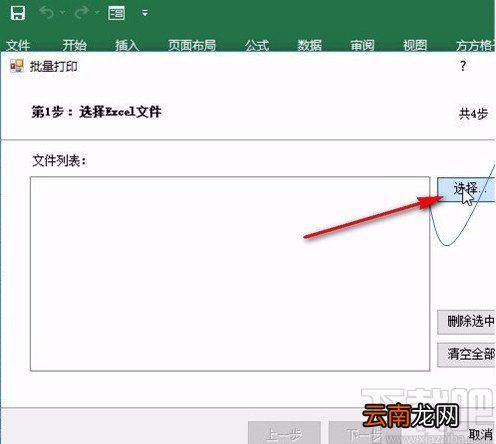Open the Redo history dropdown arrow
Image resolution: width=496 pixels, height=444 pixels.
97,13
